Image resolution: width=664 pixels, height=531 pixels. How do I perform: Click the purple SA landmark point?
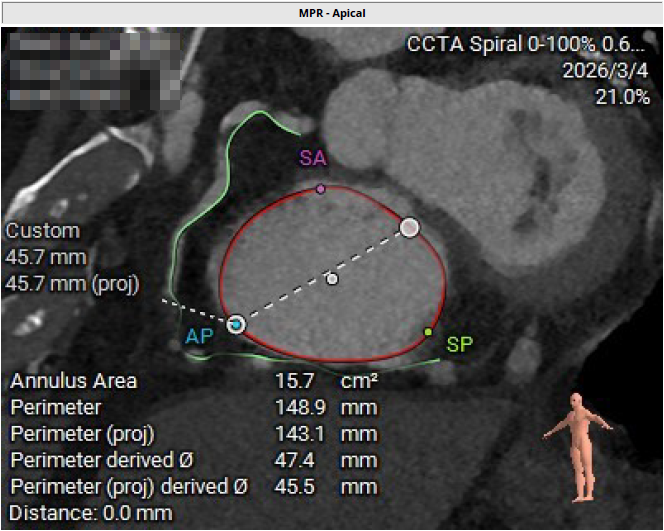320,188
